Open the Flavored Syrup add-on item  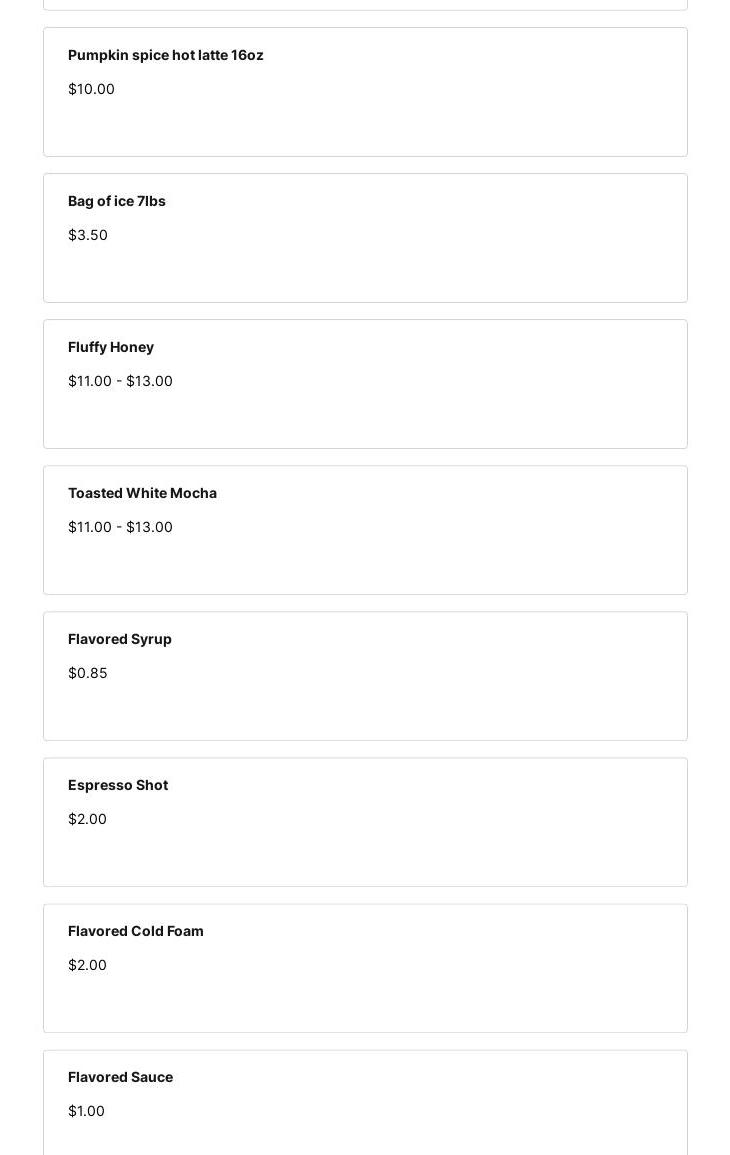point(120,639)
